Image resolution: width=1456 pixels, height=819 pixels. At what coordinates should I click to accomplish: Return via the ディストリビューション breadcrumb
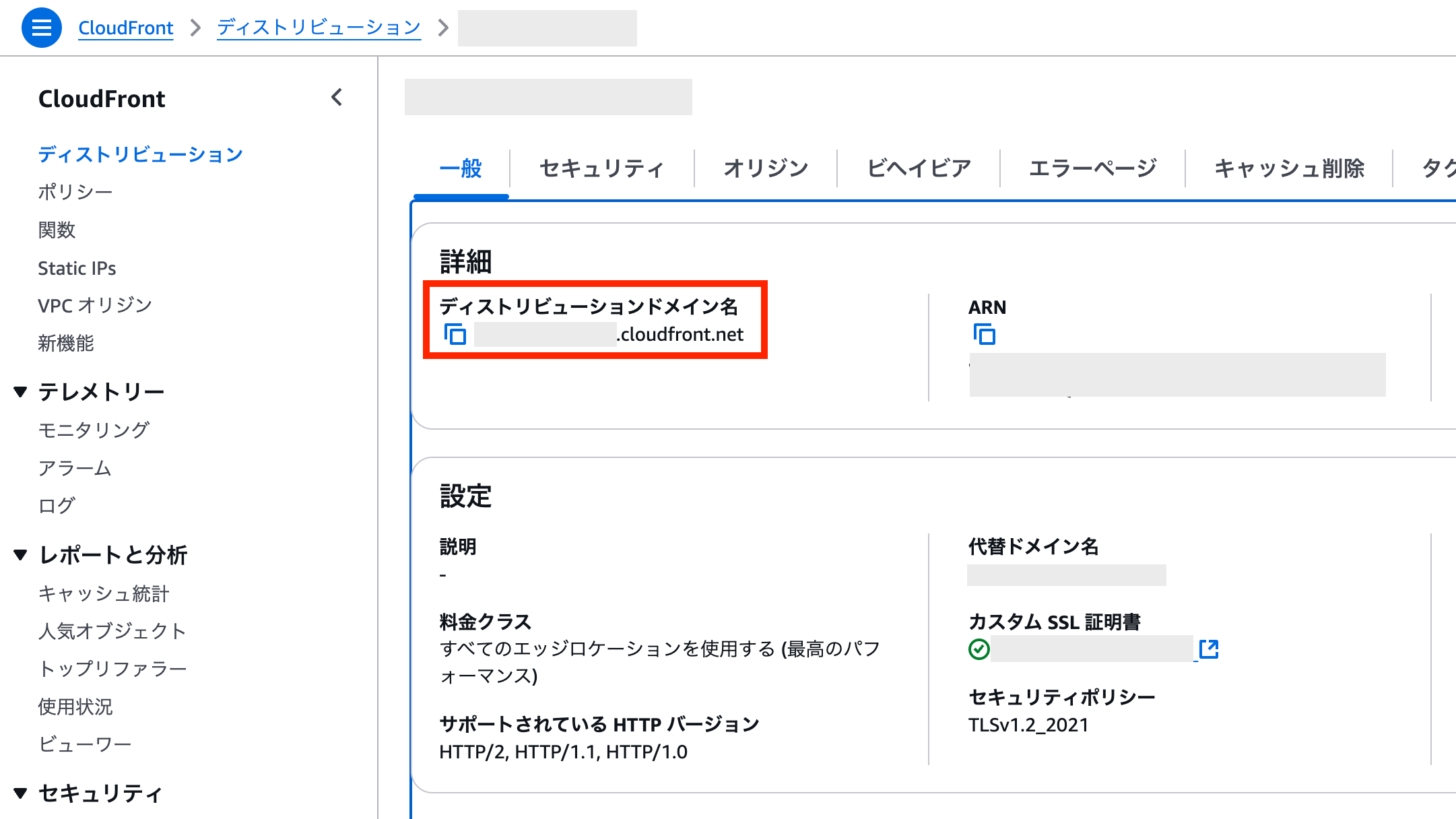tap(318, 28)
